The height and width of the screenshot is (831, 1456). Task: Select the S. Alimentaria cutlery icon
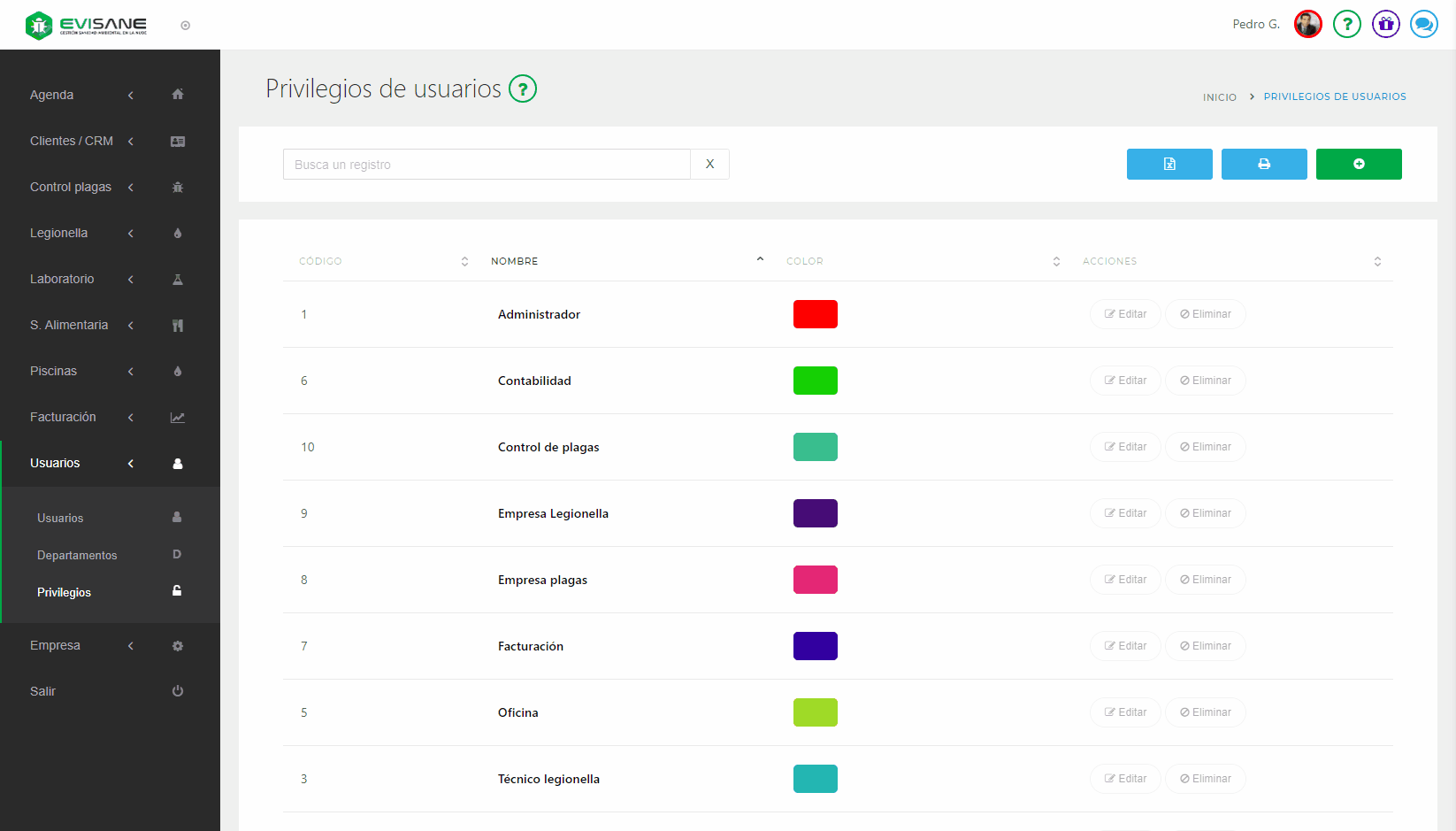coord(178,325)
